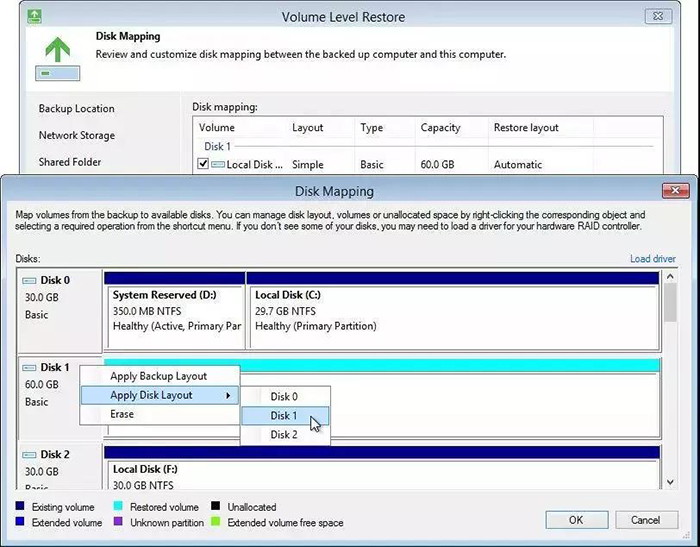Uncheck the Local Disk volume checkbox
The width and height of the screenshot is (700, 547).
click(203, 164)
